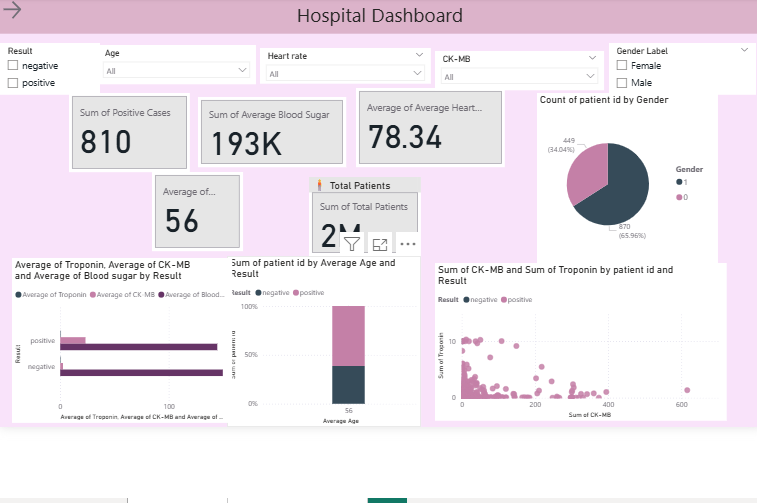Viewport: 757px width, 503px height.
Task: Click the positive segment of stacked column
Action: (x=348, y=335)
